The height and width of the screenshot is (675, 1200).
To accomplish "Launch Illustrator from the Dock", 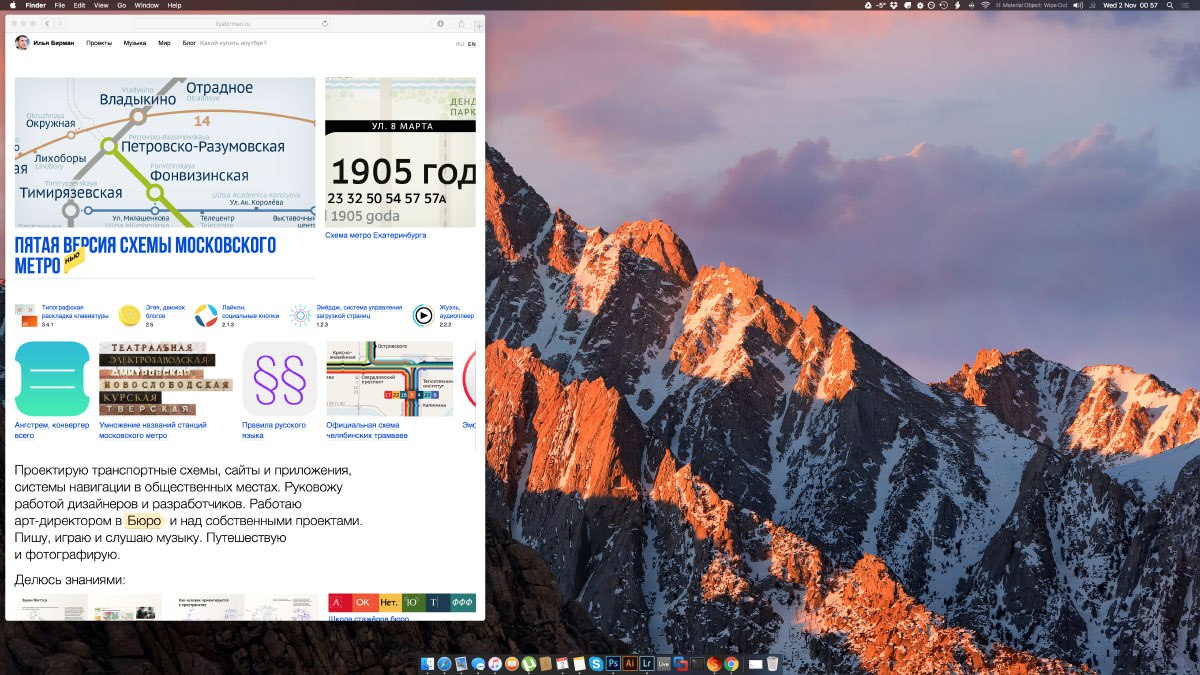I will coord(630,663).
